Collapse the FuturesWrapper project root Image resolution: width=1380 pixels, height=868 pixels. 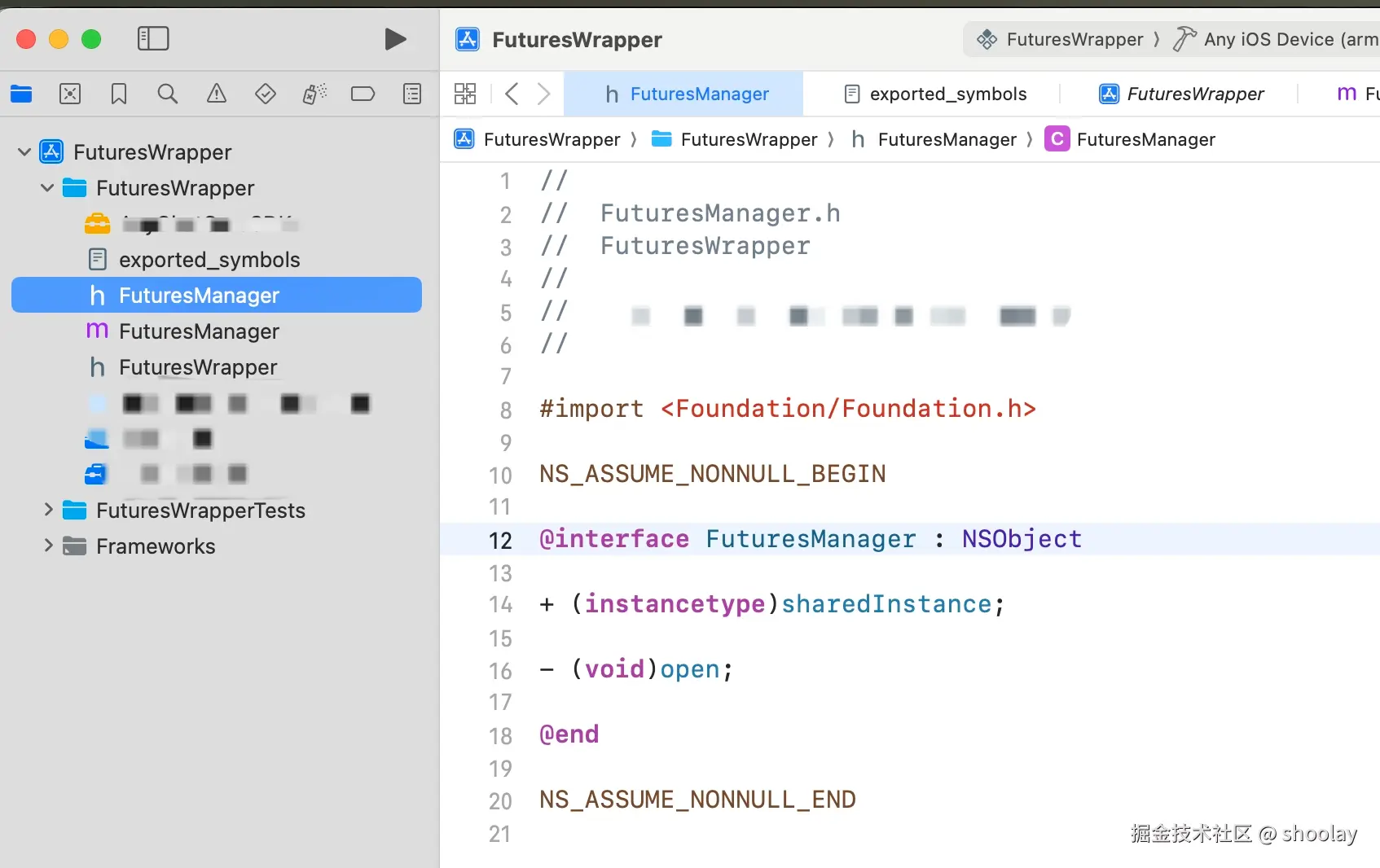pos(24,151)
